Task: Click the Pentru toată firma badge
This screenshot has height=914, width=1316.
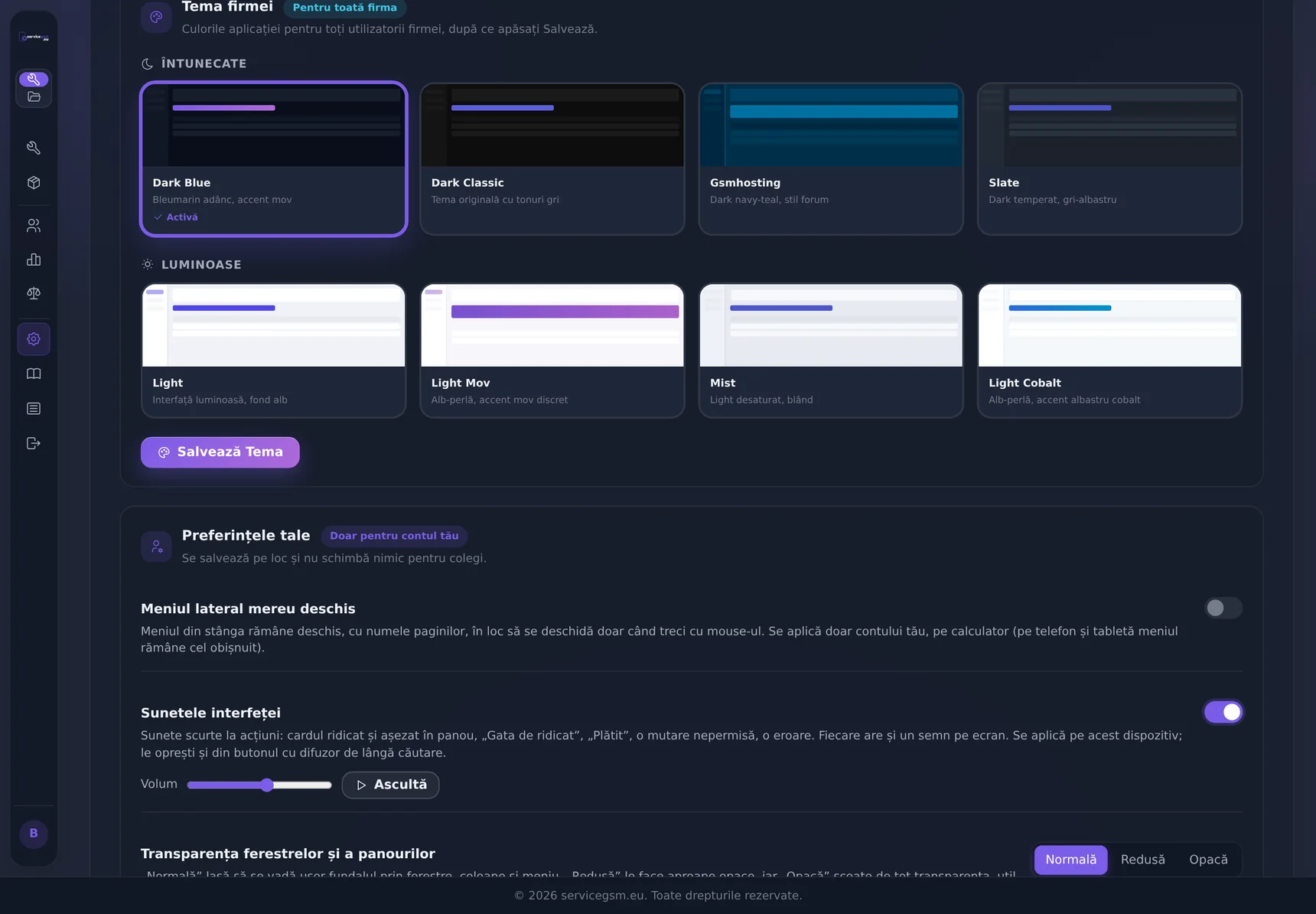Action: [x=345, y=8]
